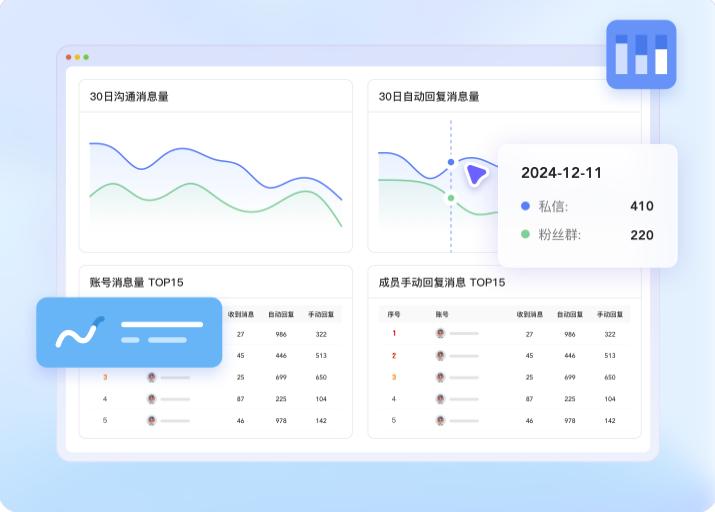Image resolution: width=715 pixels, height=512 pixels.
Task: Click rank number 4 in 成员手动回复消息 table
Action: 394,399
